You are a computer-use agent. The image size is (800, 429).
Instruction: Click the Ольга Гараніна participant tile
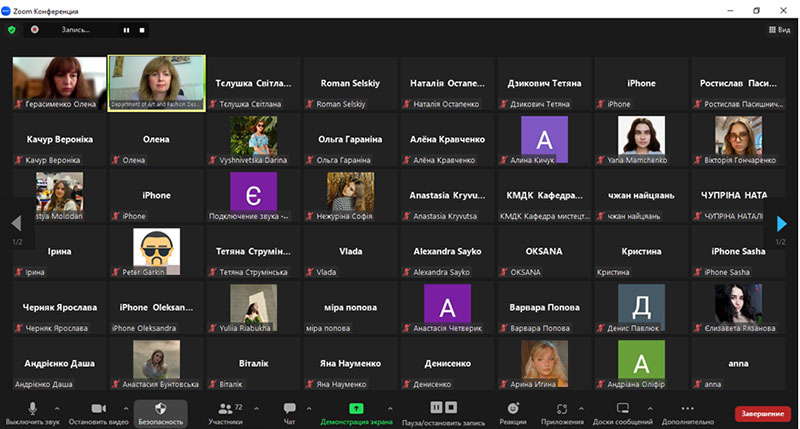tap(351, 139)
